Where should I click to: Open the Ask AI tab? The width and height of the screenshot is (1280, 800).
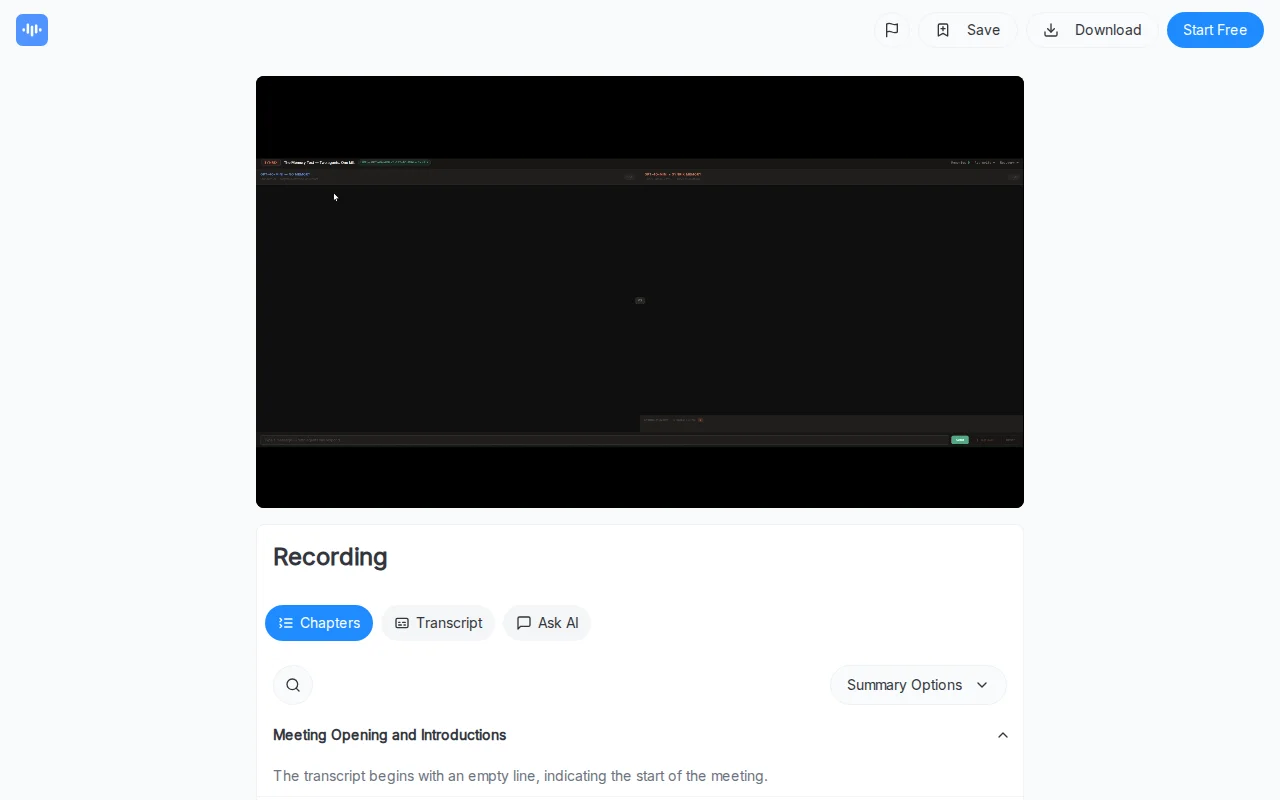547,623
